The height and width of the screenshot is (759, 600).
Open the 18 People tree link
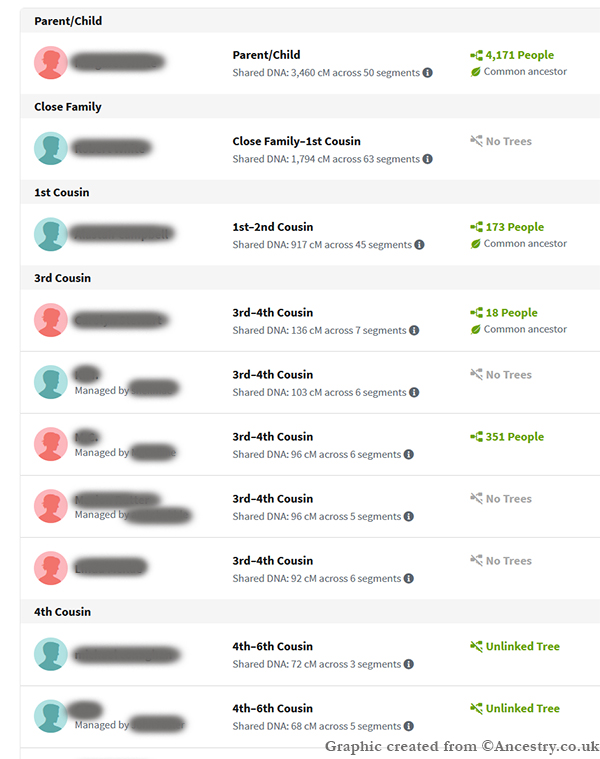click(511, 313)
